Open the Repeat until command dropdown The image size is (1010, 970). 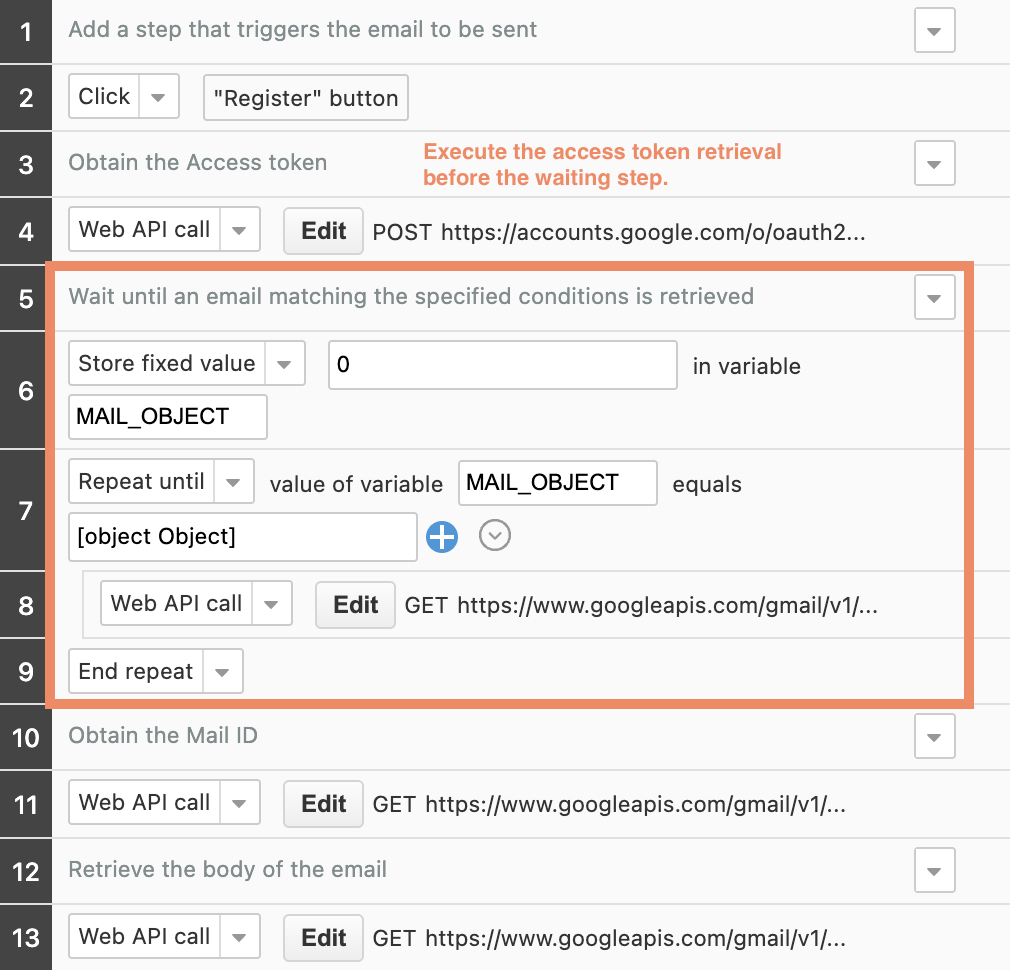(x=234, y=482)
